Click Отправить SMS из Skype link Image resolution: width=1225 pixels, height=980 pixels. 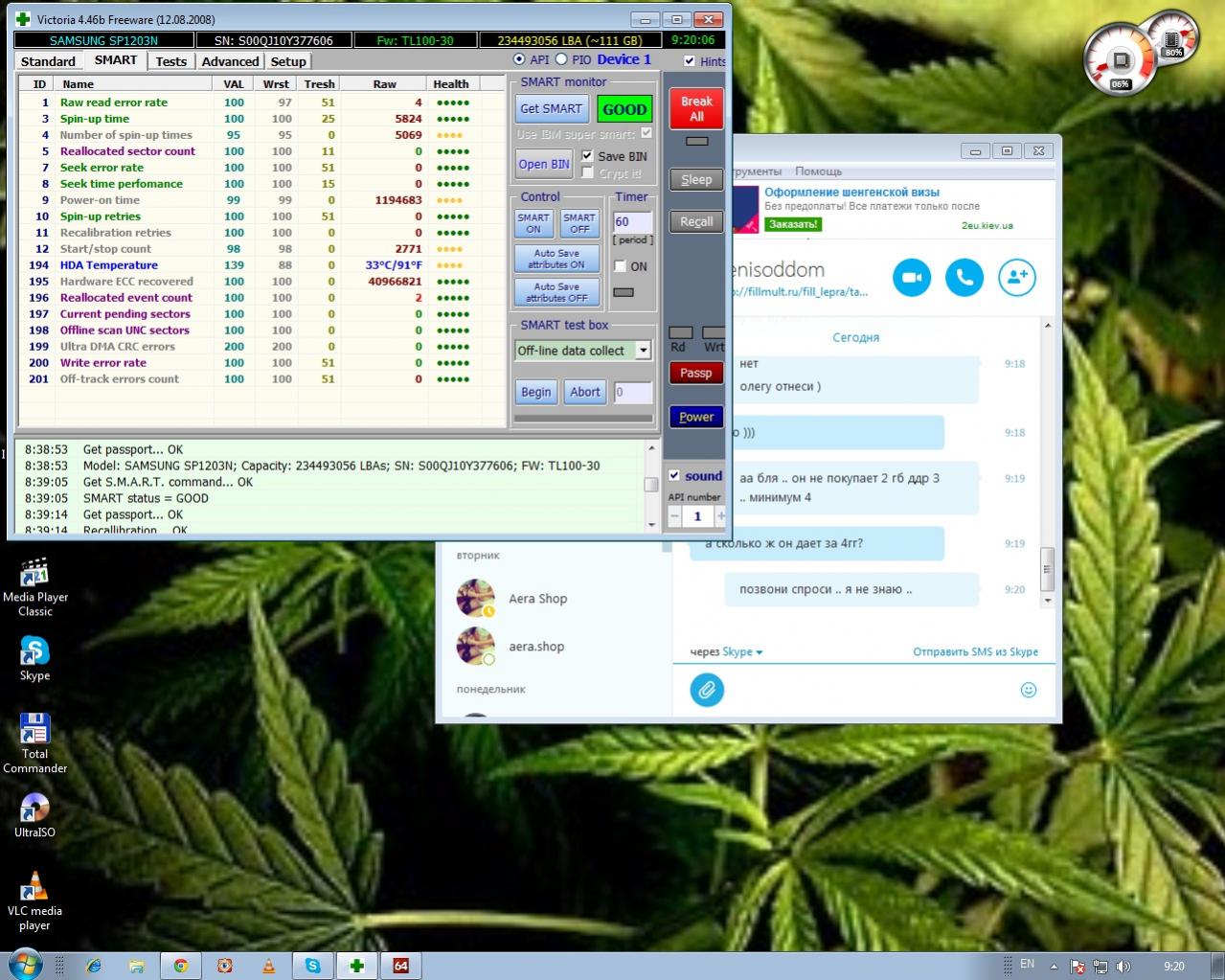[975, 652]
